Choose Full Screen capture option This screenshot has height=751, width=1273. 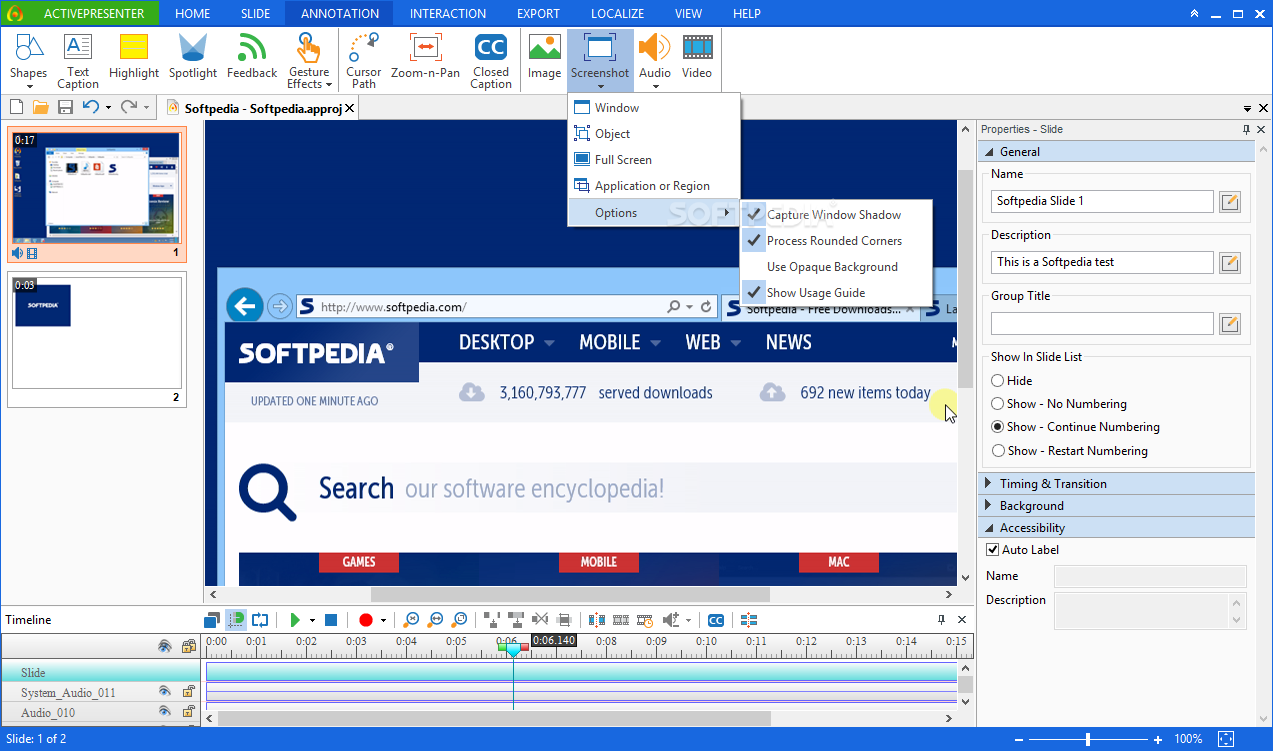tap(654, 160)
